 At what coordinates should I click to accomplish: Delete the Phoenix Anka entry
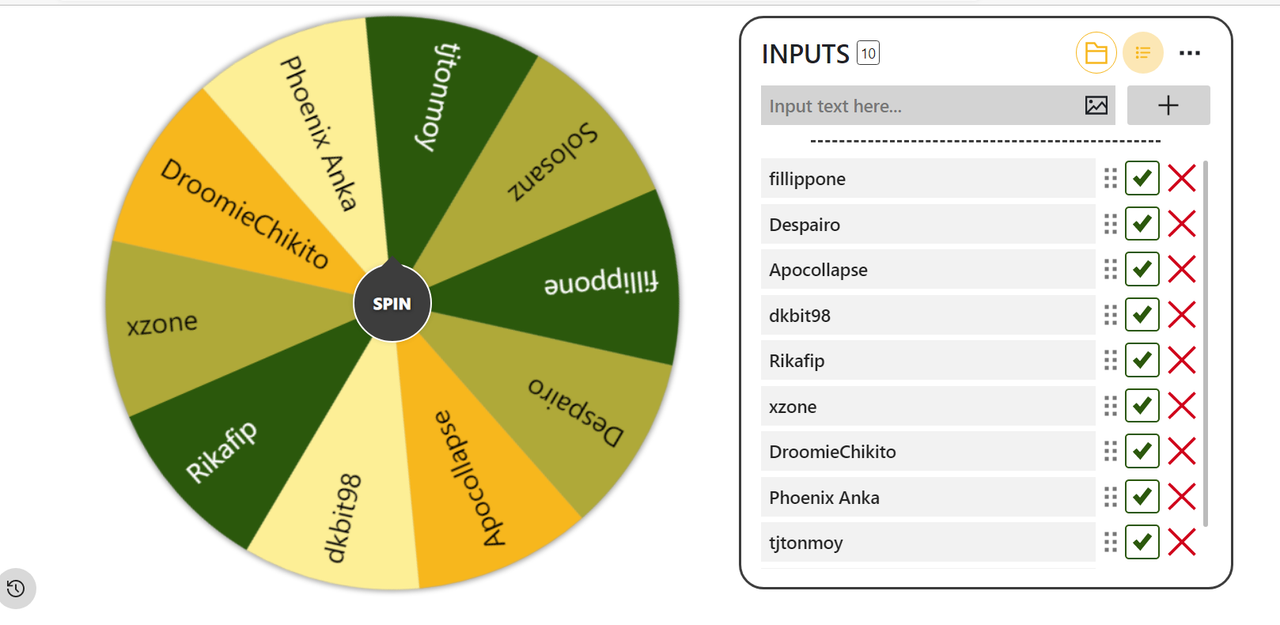tap(1182, 497)
